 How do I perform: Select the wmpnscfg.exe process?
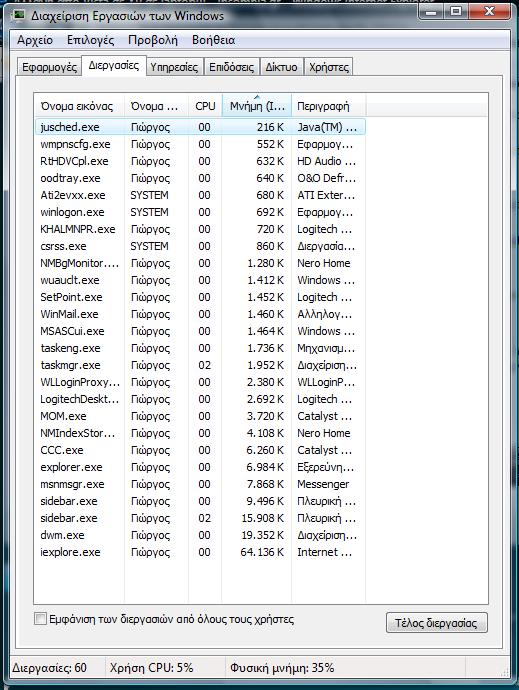coord(200,144)
